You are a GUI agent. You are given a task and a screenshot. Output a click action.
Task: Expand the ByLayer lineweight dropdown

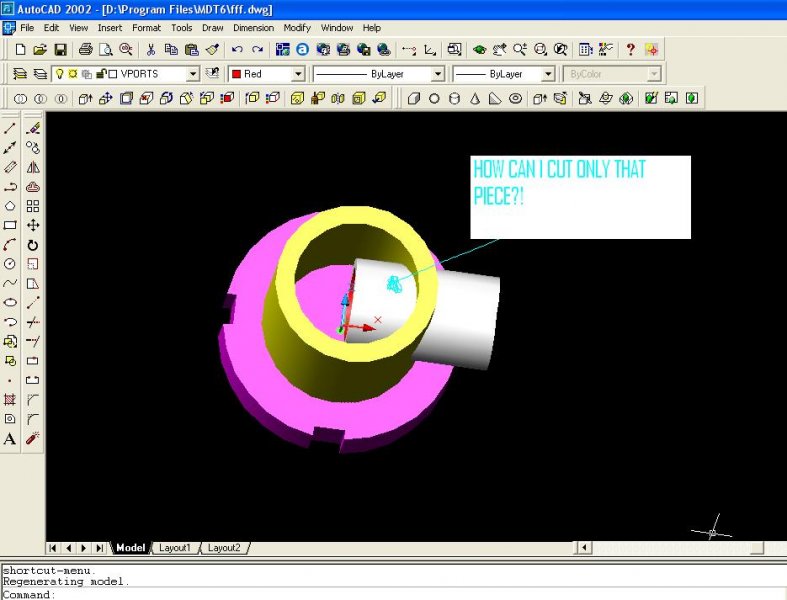click(547, 74)
